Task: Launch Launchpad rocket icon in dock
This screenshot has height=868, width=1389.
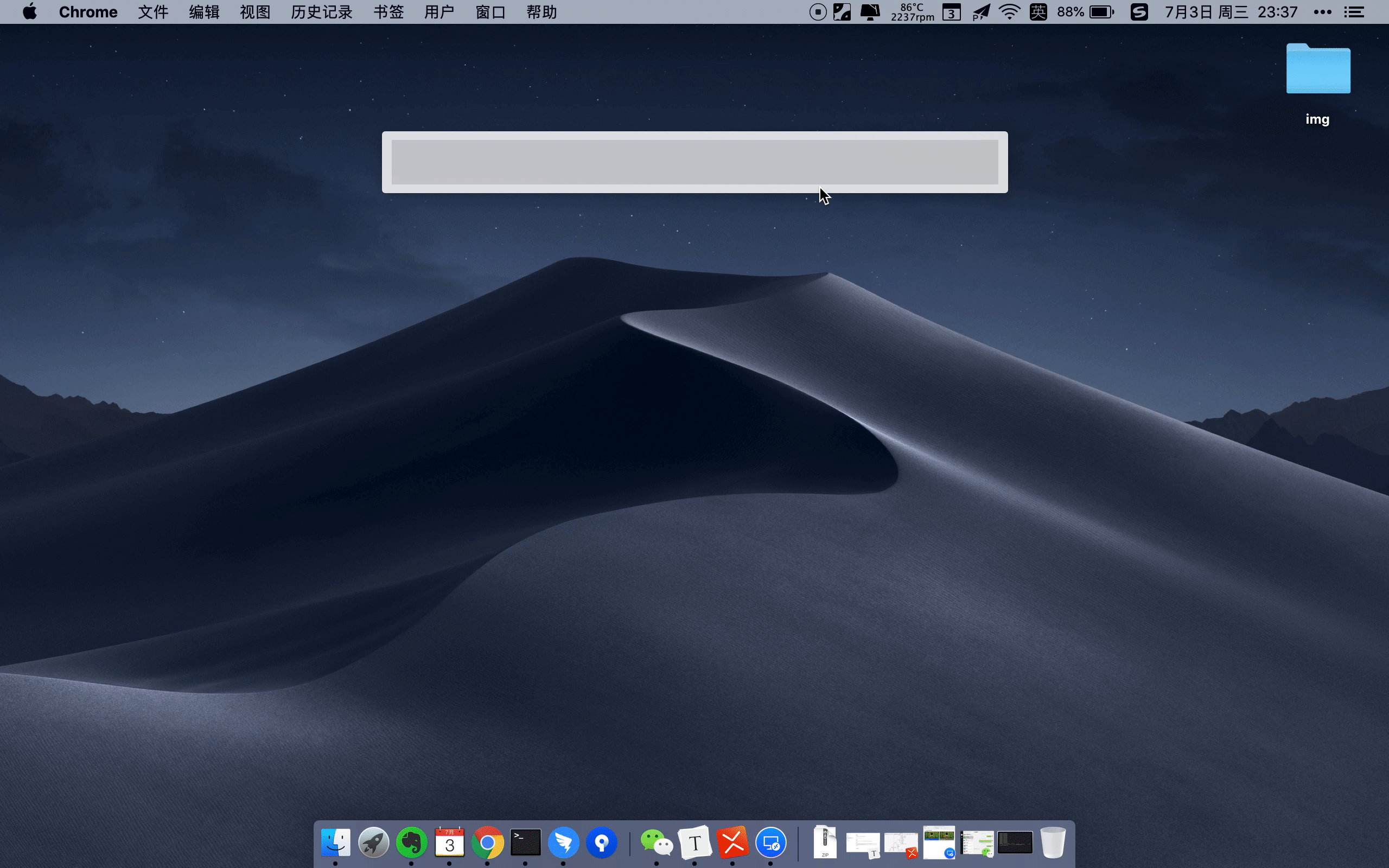Action: [x=373, y=843]
